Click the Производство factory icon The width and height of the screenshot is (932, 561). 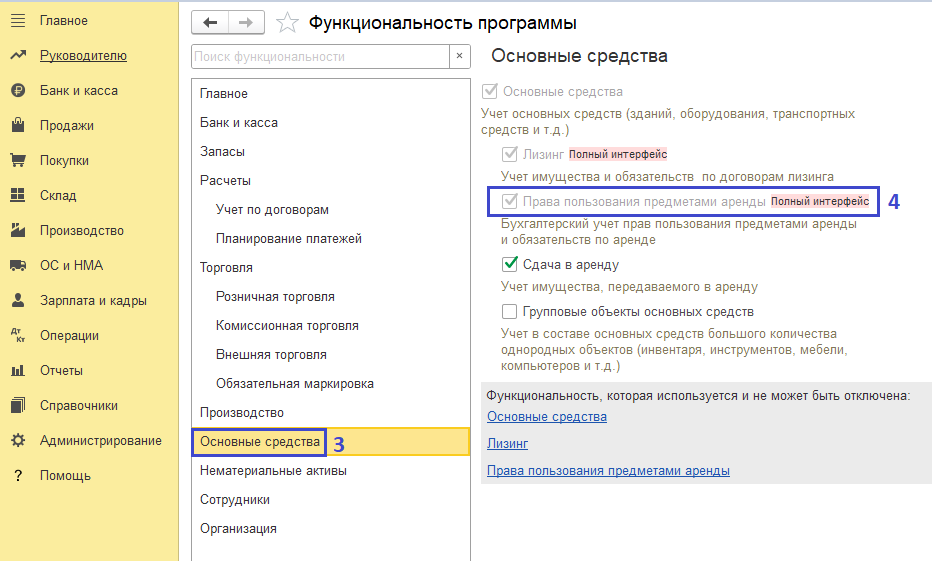point(18,231)
